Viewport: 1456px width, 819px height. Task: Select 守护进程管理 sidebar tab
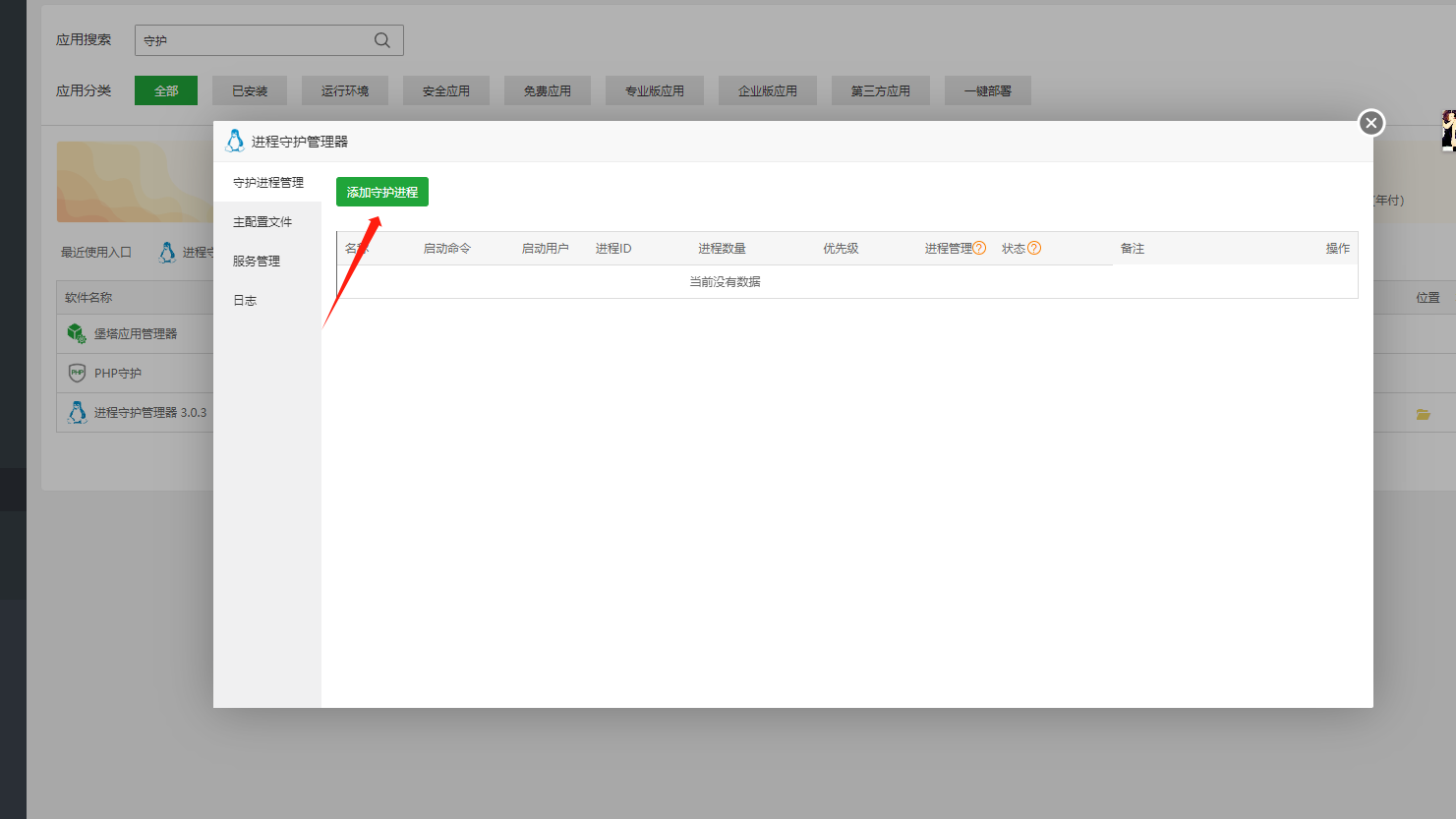267,182
